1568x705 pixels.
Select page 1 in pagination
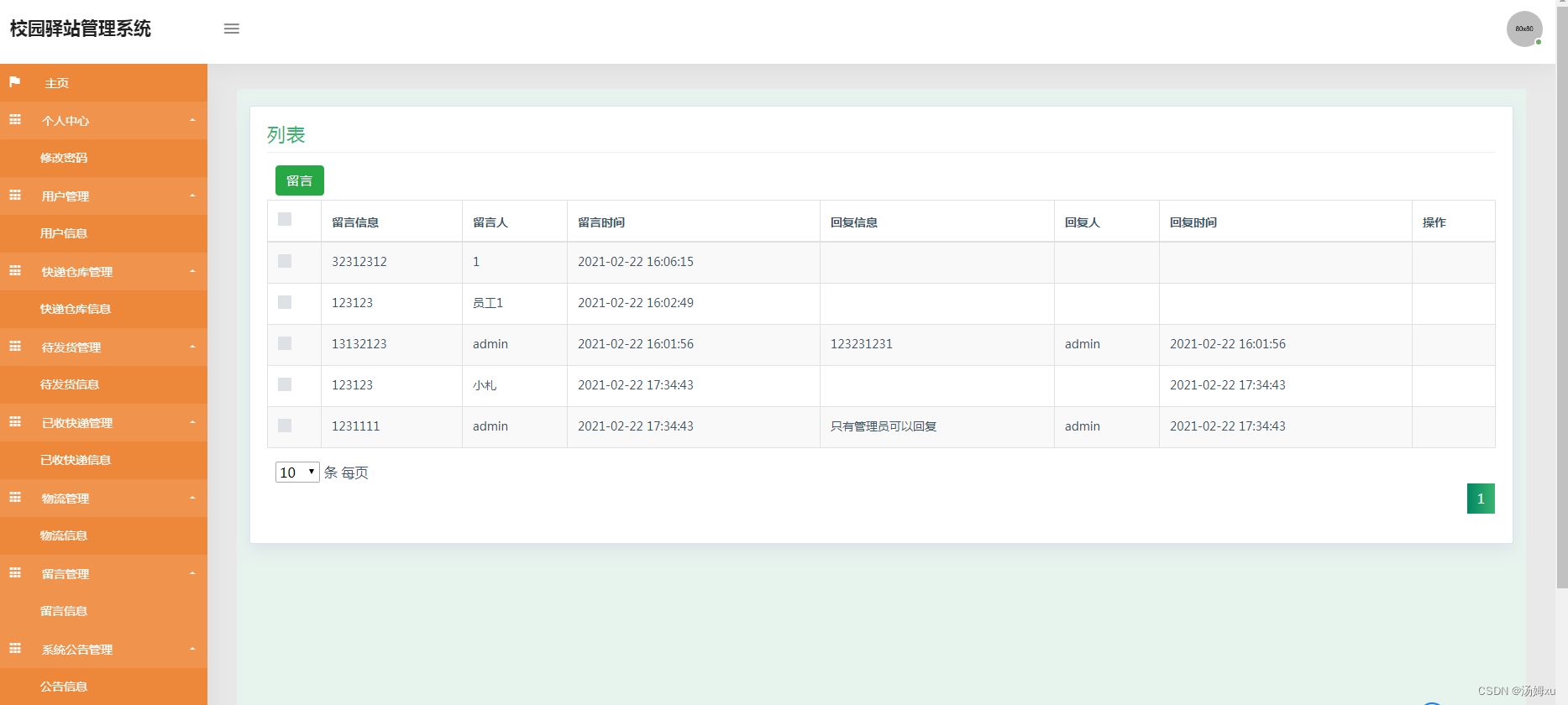pyautogui.click(x=1481, y=499)
